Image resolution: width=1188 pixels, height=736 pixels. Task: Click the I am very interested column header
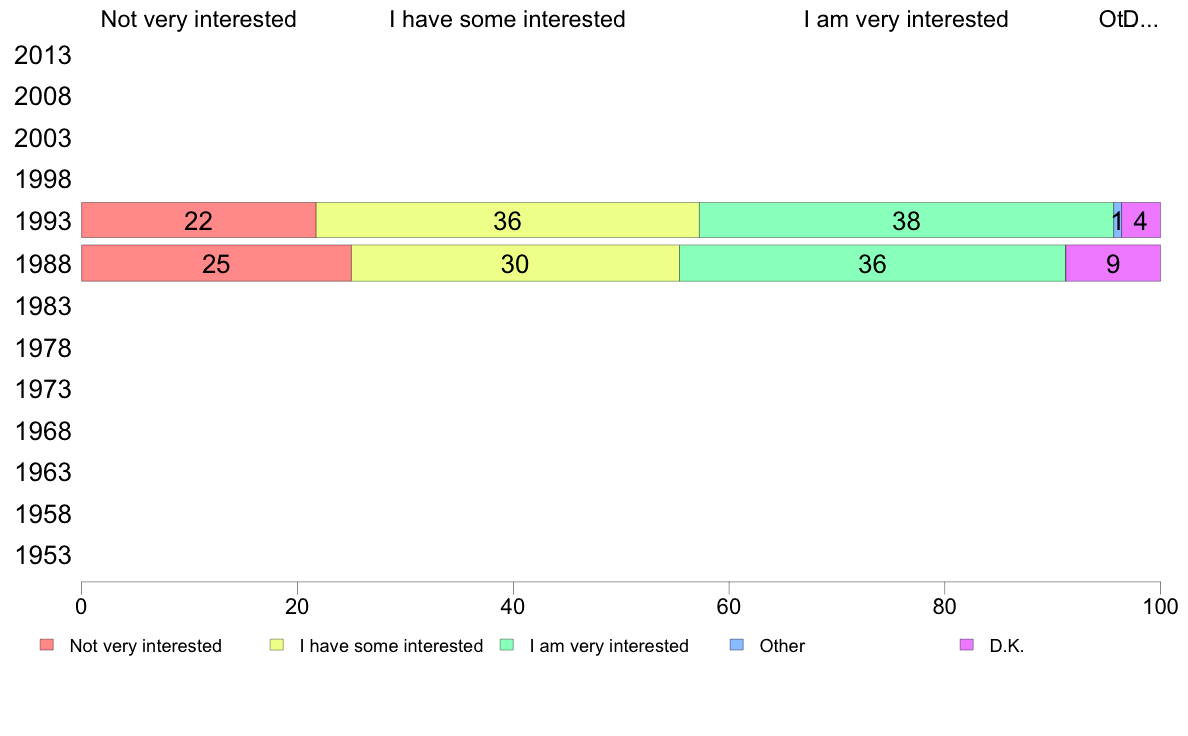point(906,20)
